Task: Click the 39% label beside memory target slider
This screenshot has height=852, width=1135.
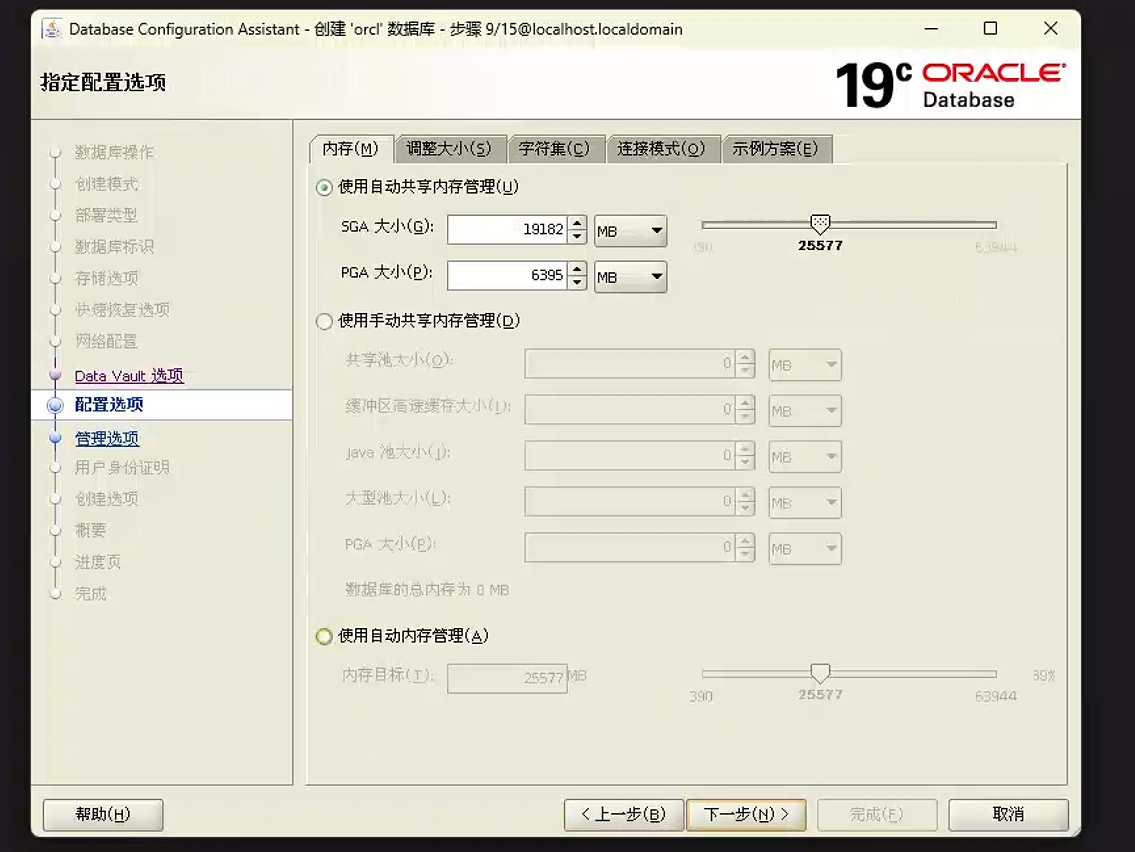Action: pyautogui.click(x=1044, y=675)
